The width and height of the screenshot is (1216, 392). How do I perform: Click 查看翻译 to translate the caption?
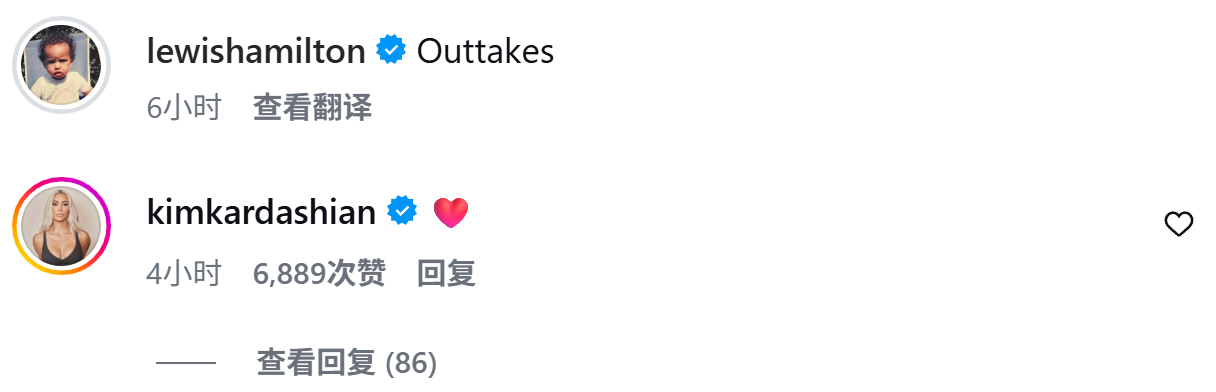(x=312, y=108)
